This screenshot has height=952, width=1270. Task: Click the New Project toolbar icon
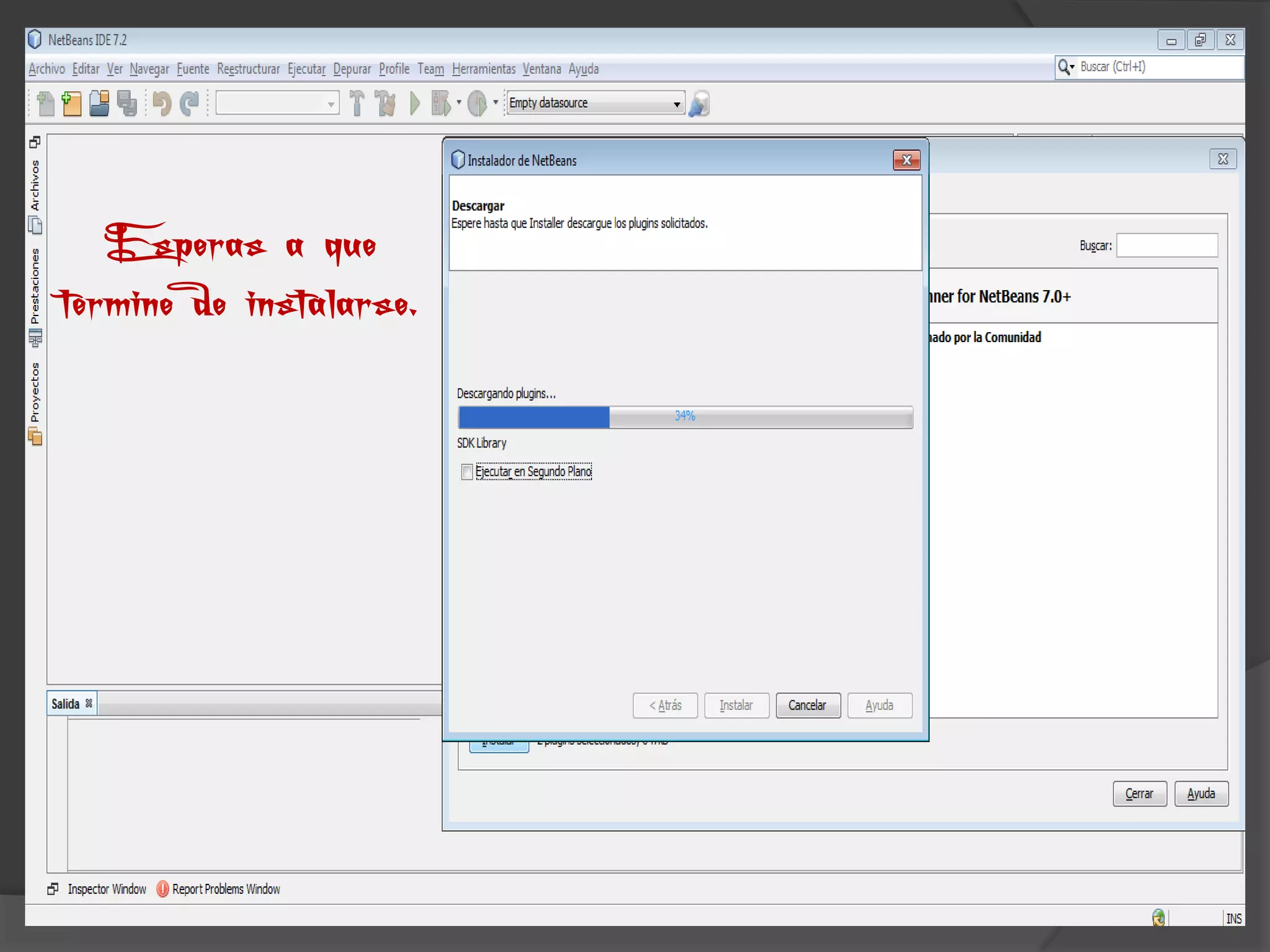point(72,104)
